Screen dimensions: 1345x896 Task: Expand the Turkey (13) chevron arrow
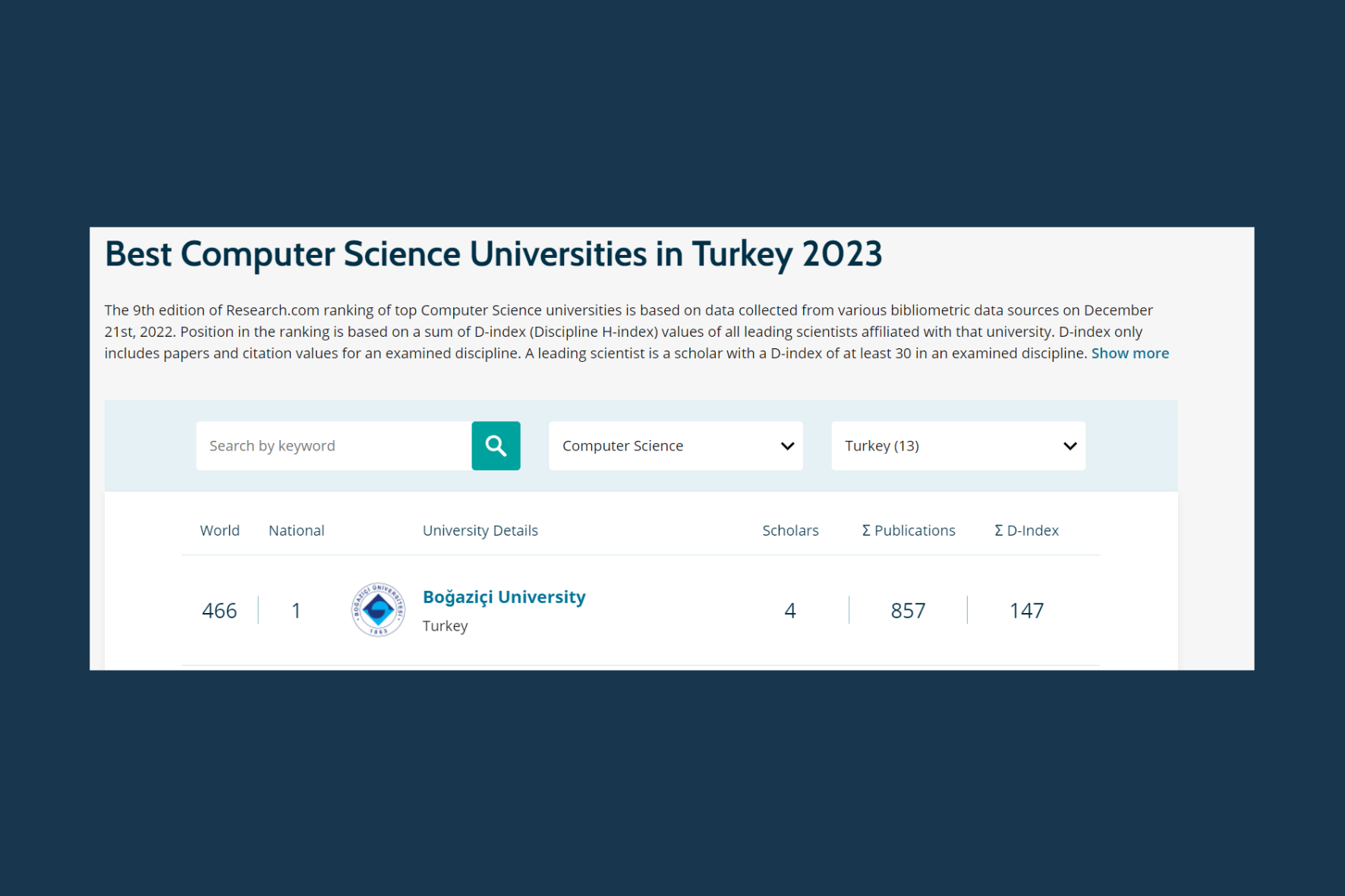point(1069,446)
